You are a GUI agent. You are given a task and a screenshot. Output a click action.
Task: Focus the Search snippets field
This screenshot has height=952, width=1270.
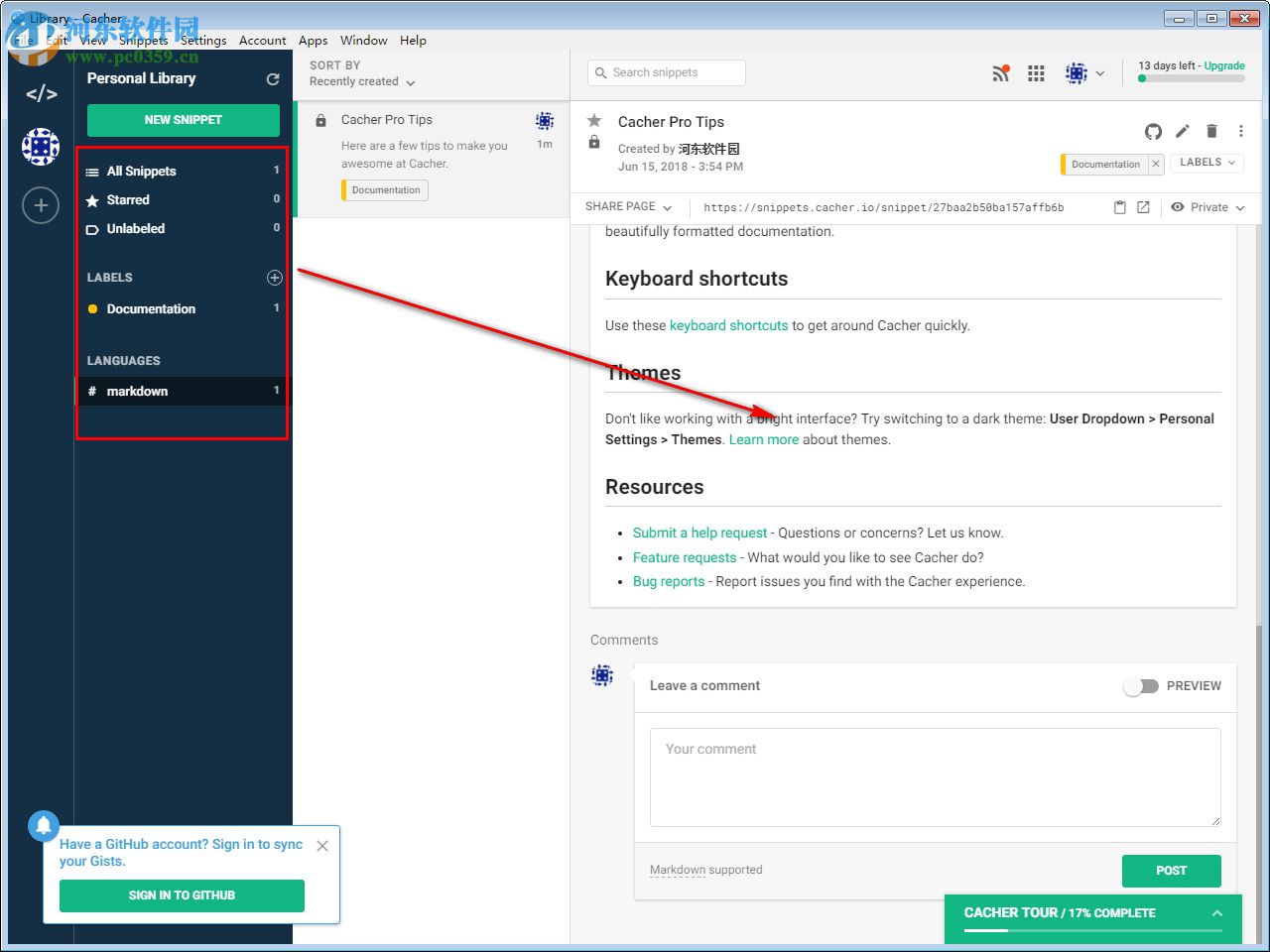667,73
